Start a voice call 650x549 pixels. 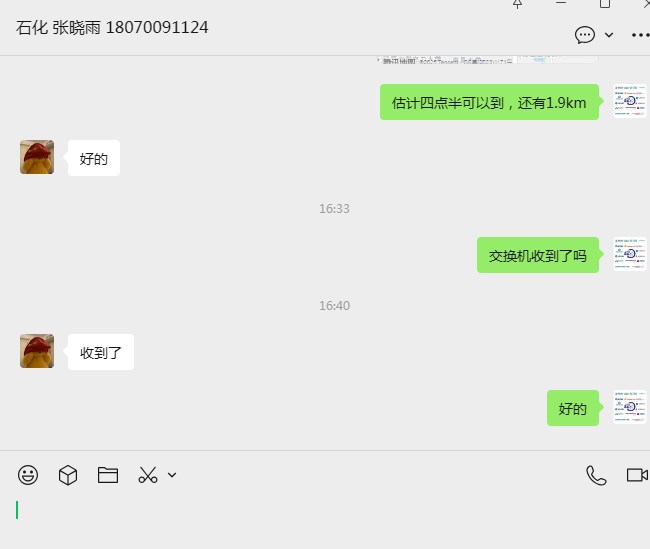(x=596, y=475)
